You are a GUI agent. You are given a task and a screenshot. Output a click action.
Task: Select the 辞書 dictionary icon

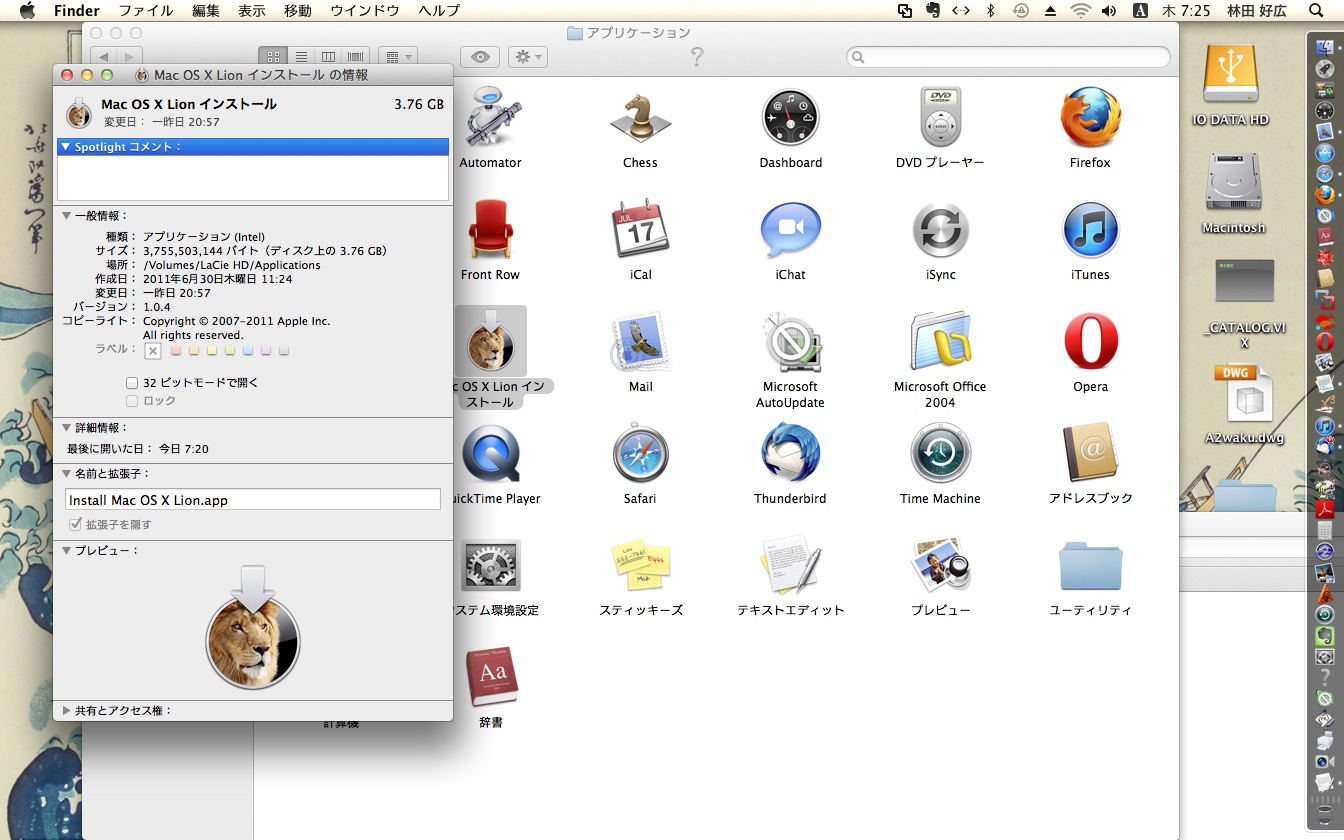(x=490, y=678)
